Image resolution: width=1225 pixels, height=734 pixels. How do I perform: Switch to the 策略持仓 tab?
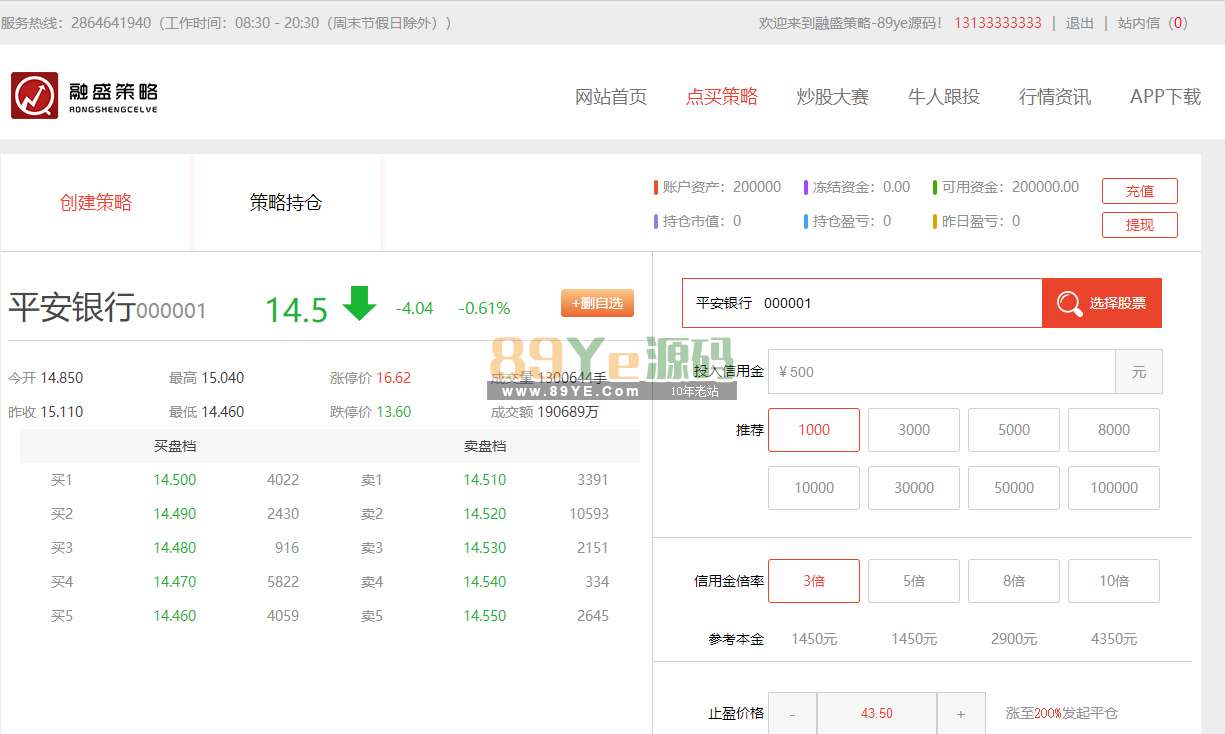pos(286,203)
